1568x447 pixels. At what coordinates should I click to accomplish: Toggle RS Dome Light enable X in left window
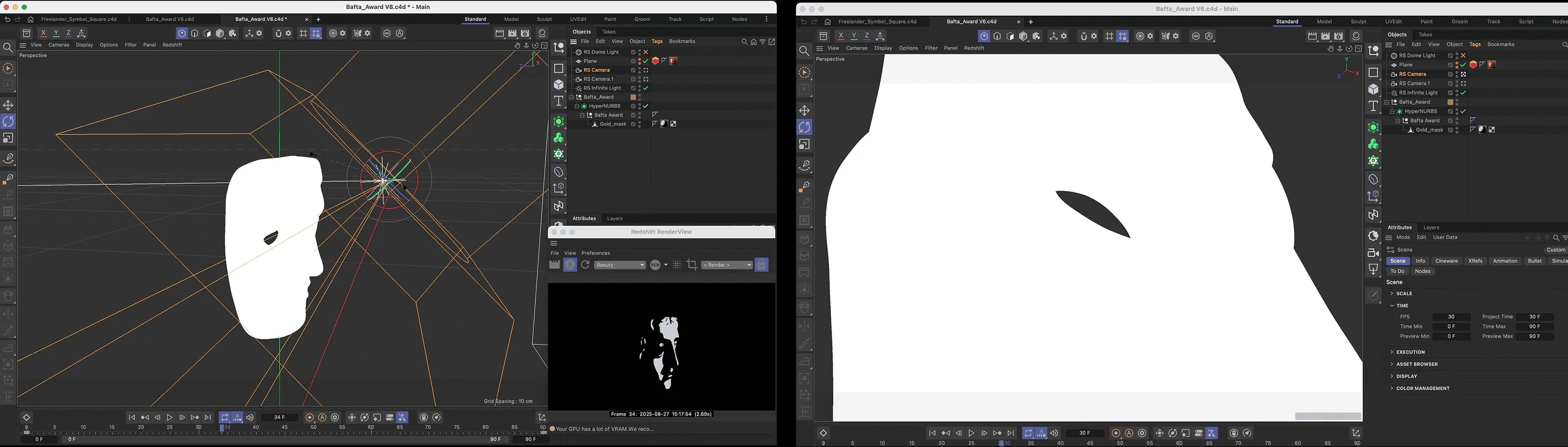pos(646,52)
